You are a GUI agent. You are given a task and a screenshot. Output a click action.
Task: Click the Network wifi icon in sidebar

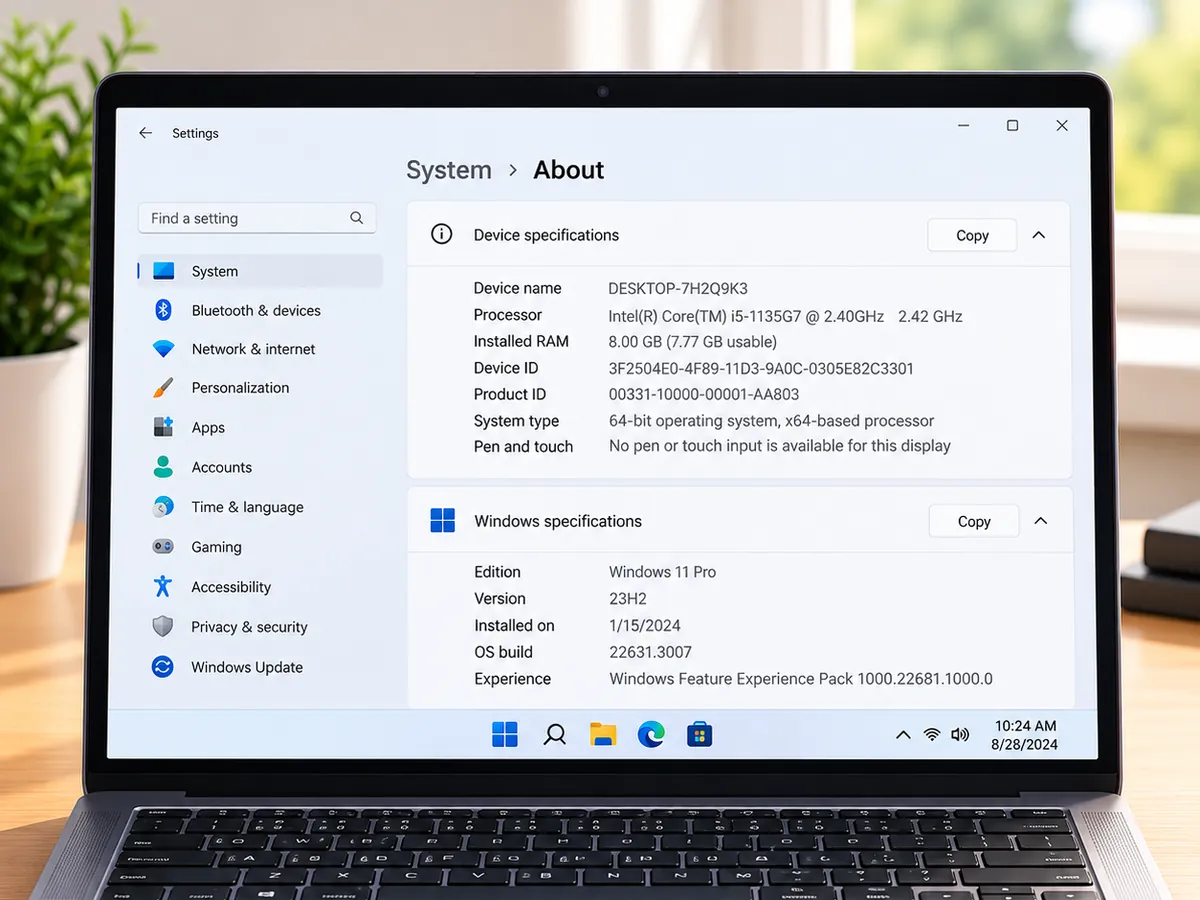tap(163, 349)
